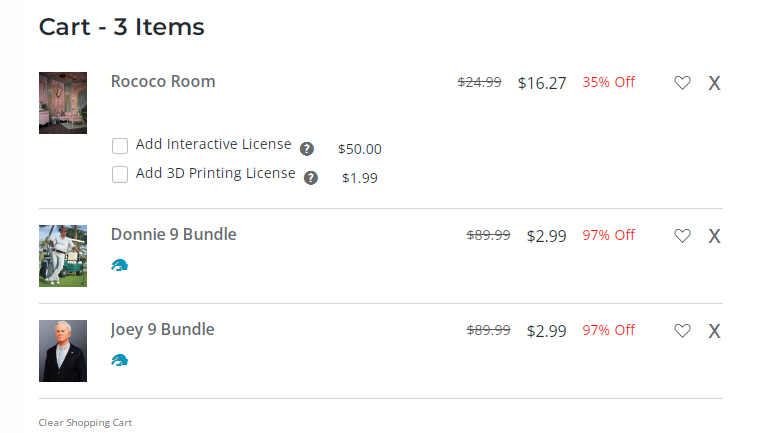Click blue icon under Joey 9 Bundle
The image size is (774, 433).
(120, 360)
